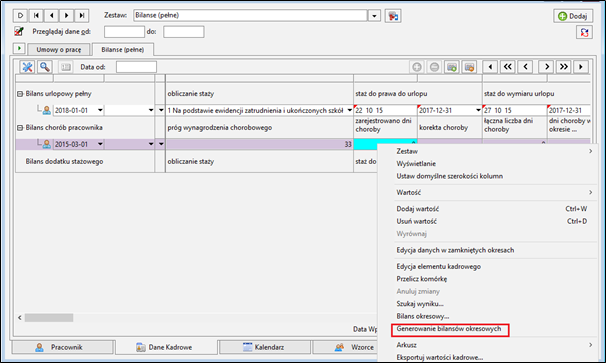Jump to last column with filled right arrow
This screenshot has width=606, height=363.
(581, 67)
